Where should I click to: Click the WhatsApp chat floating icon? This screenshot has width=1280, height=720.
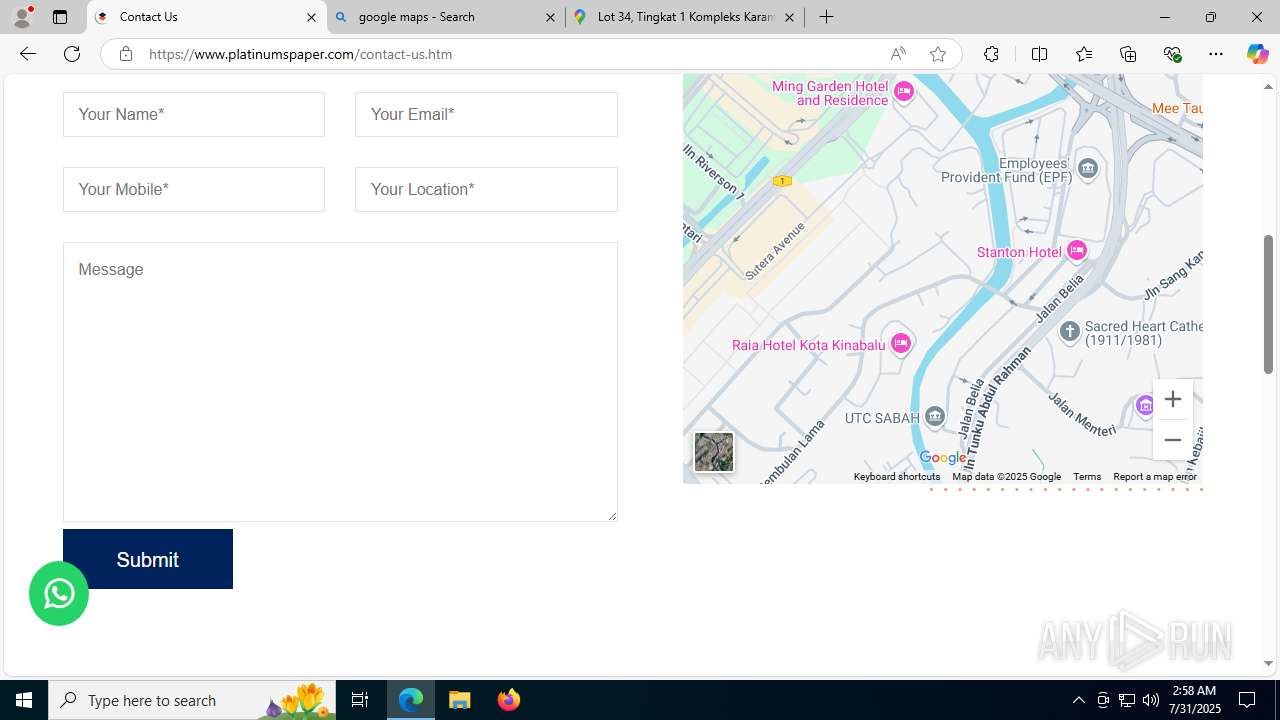pyautogui.click(x=59, y=594)
